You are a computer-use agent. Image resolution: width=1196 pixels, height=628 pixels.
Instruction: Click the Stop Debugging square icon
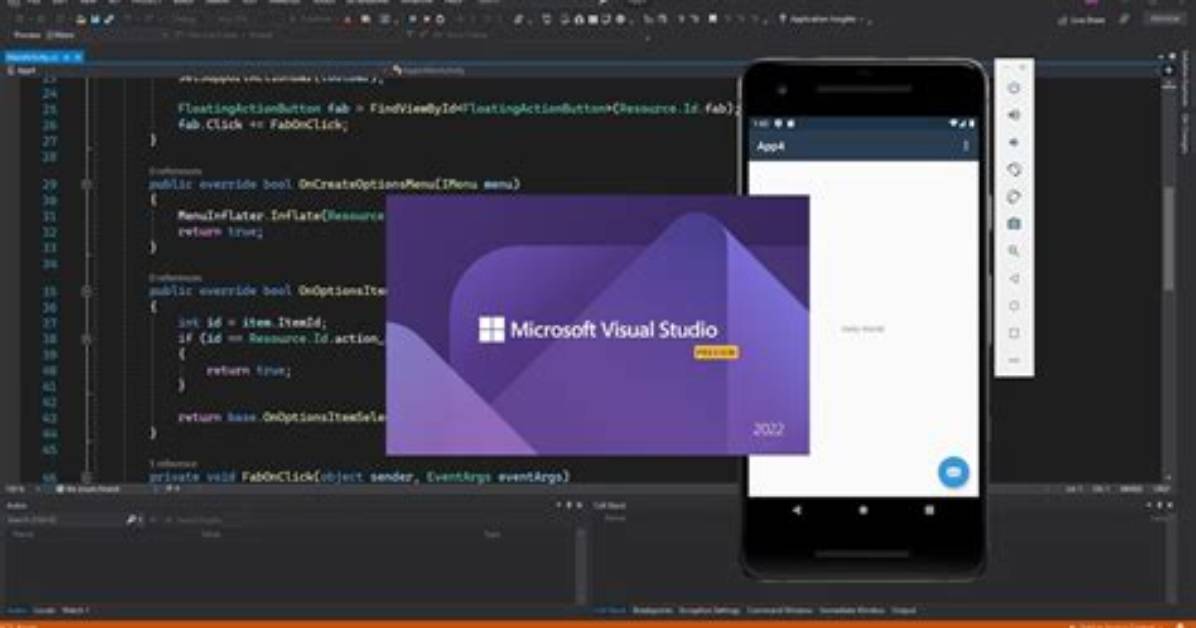pos(427,19)
